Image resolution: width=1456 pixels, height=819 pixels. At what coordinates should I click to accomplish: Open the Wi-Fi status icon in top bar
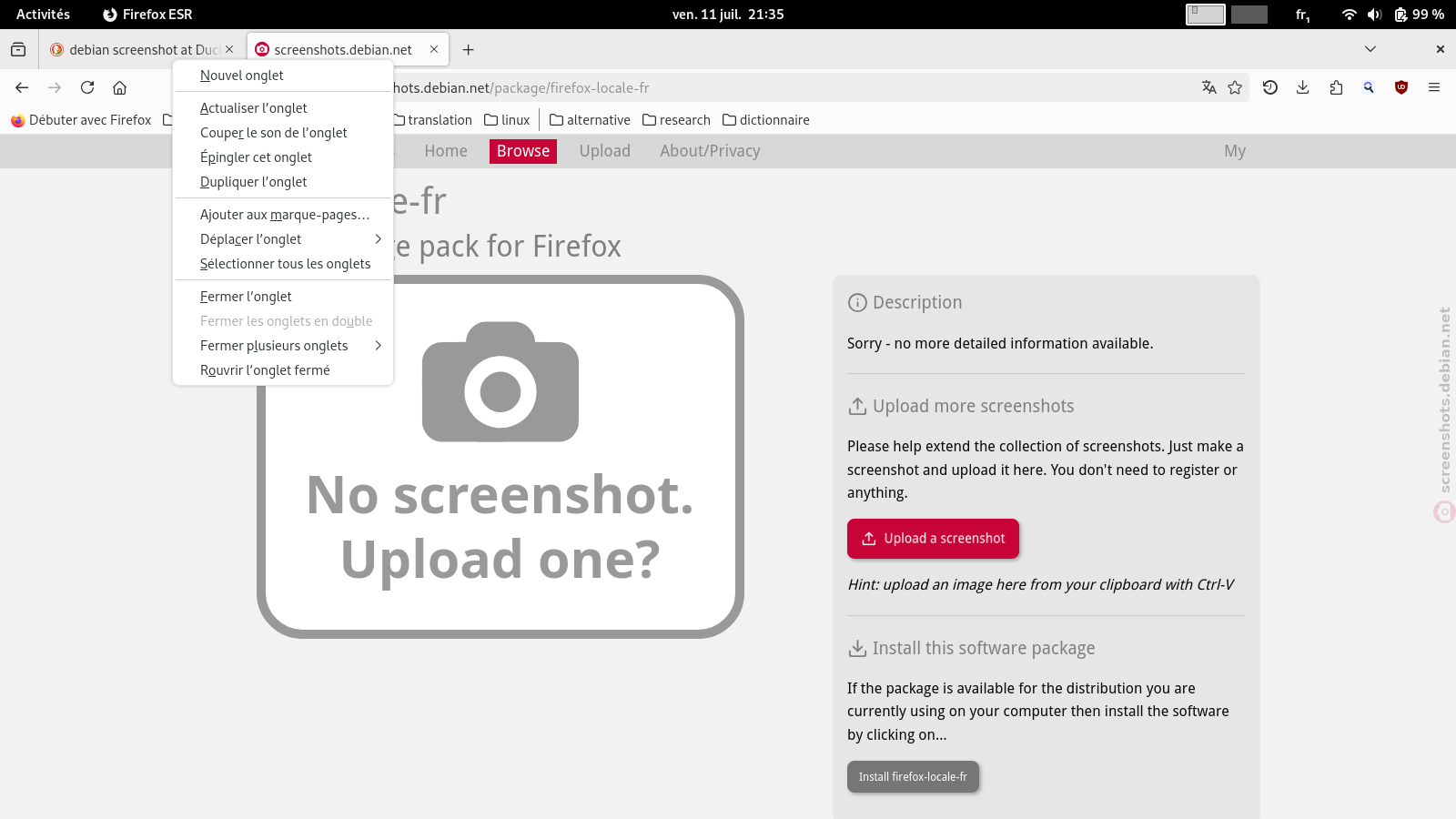(x=1349, y=15)
